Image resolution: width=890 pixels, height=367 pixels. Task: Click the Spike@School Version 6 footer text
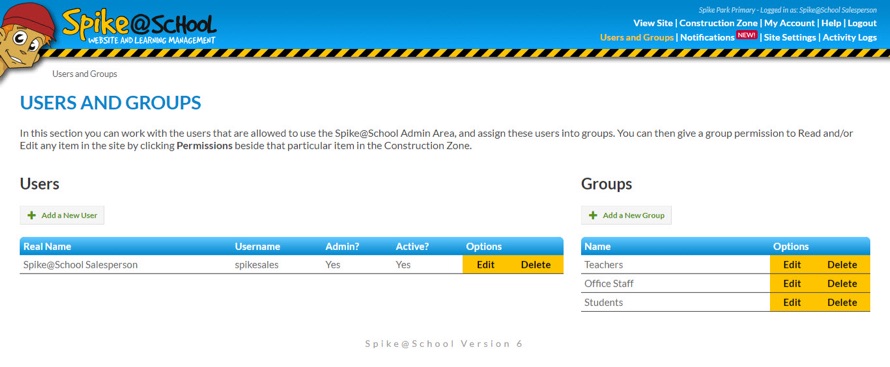[x=444, y=344]
